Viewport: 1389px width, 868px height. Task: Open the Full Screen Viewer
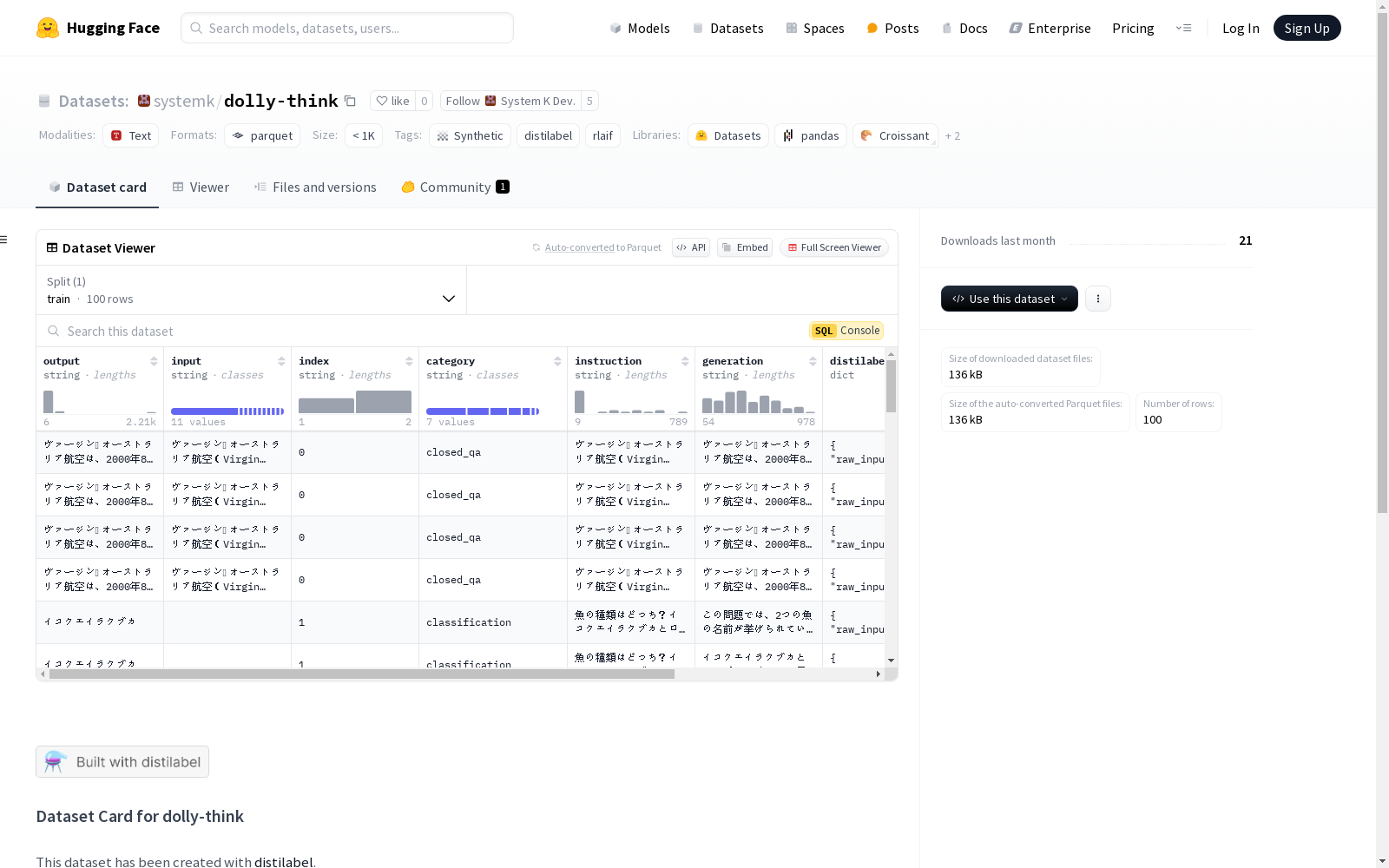(x=834, y=247)
